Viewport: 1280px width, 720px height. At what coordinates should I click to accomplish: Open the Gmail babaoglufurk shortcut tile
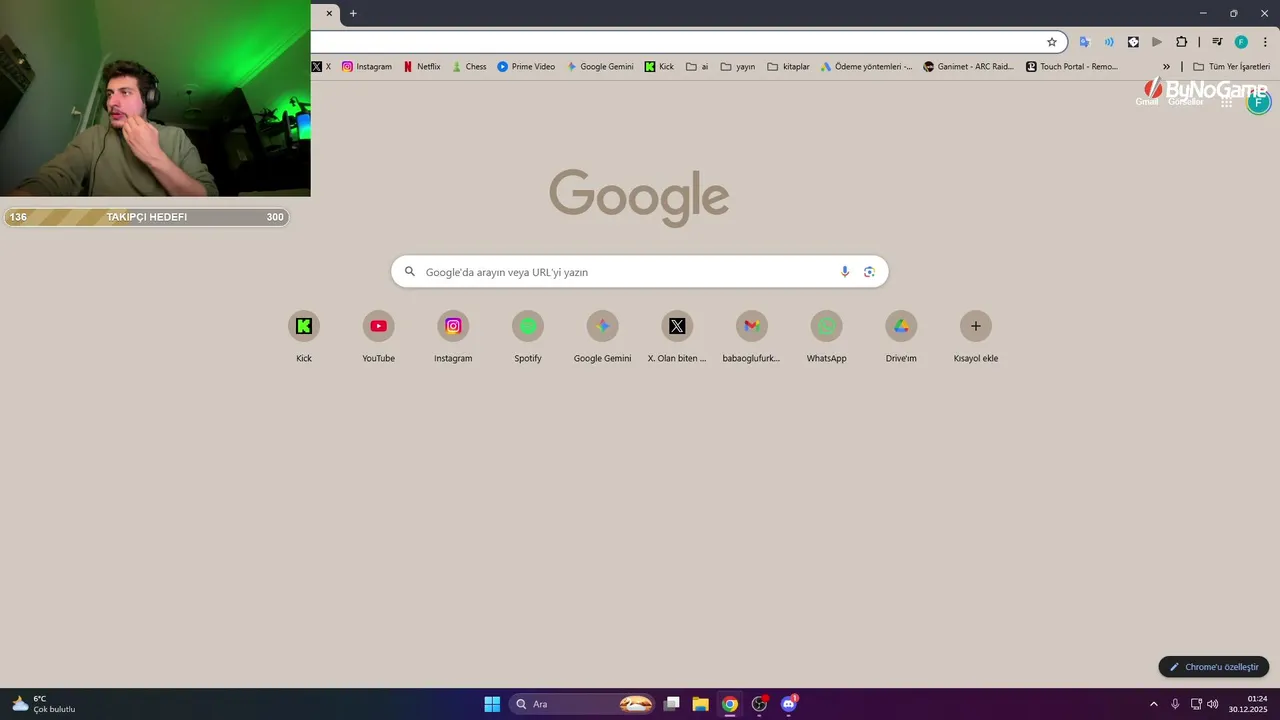pyautogui.click(x=752, y=326)
